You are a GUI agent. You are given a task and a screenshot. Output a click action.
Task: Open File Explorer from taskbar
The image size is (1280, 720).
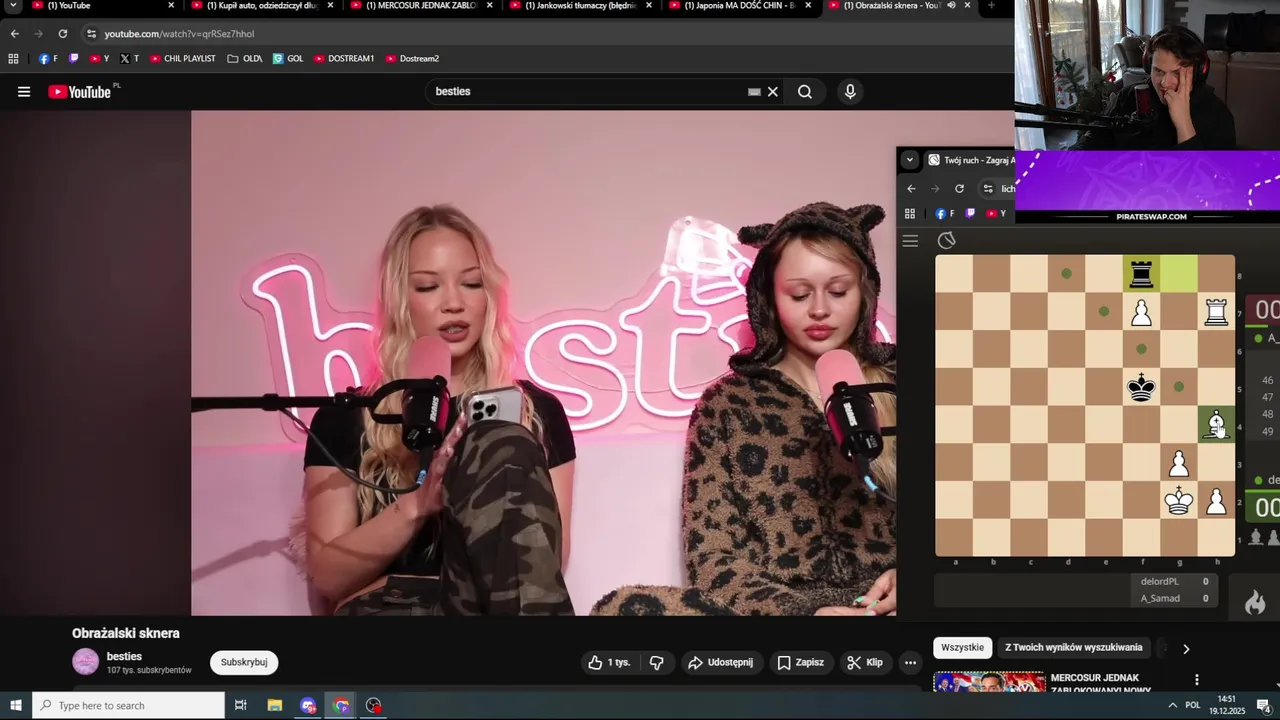tap(275, 706)
